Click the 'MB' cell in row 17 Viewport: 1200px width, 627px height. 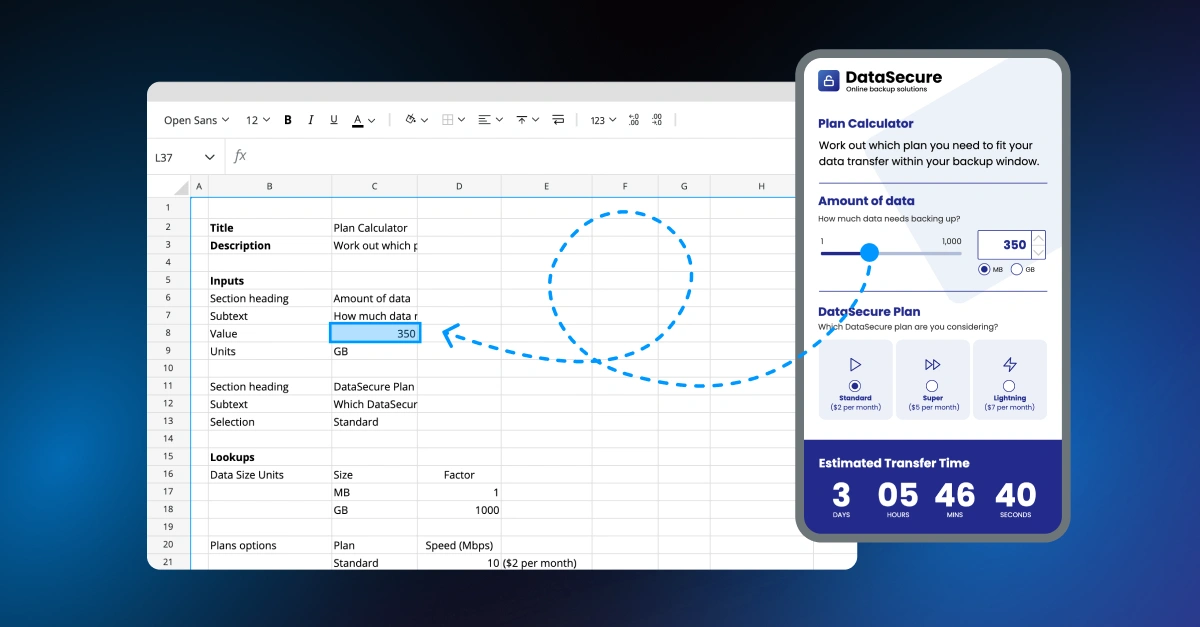pyautogui.click(x=374, y=493)
